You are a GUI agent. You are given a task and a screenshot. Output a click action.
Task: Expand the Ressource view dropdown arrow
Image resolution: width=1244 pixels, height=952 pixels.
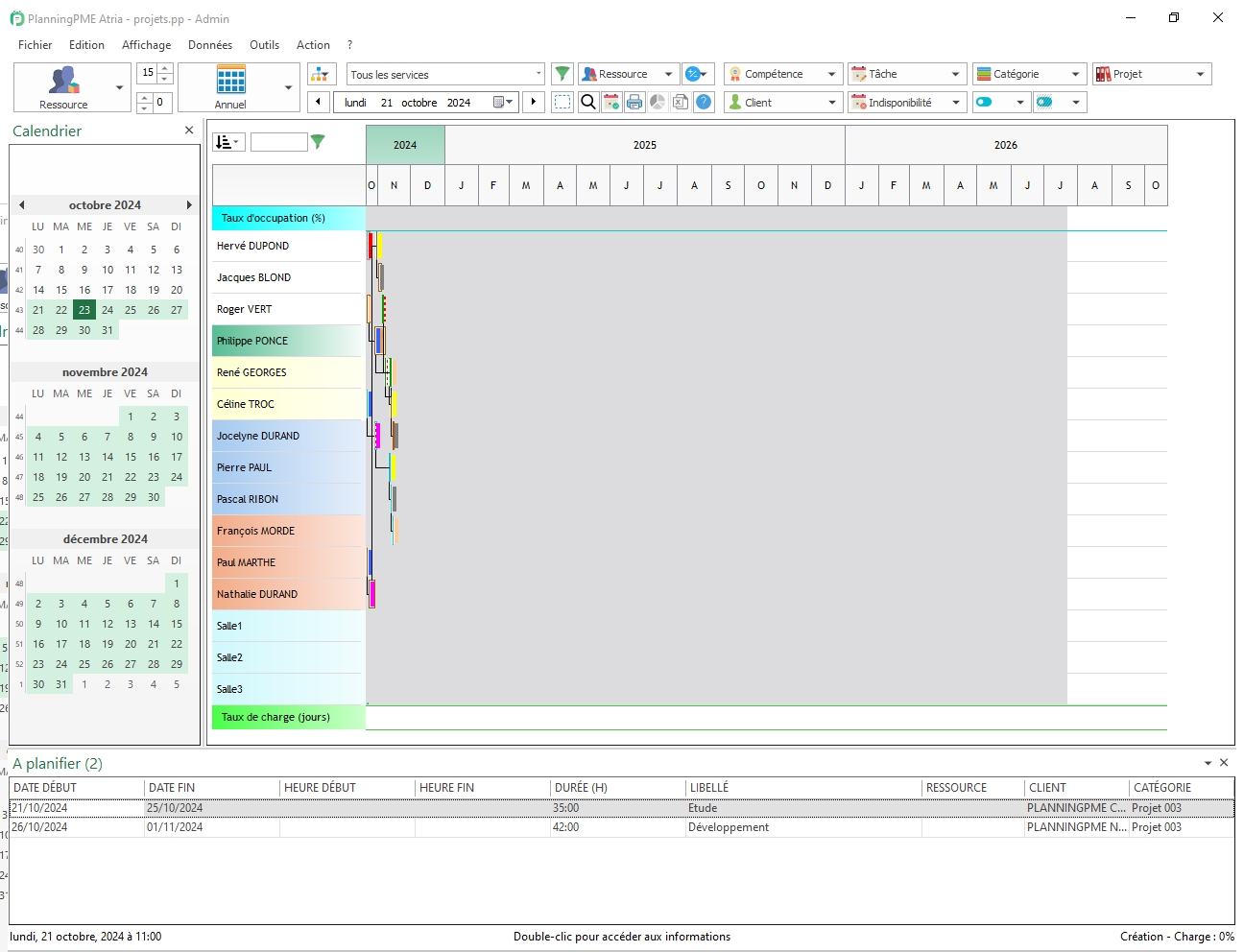(x=120, y=87)
